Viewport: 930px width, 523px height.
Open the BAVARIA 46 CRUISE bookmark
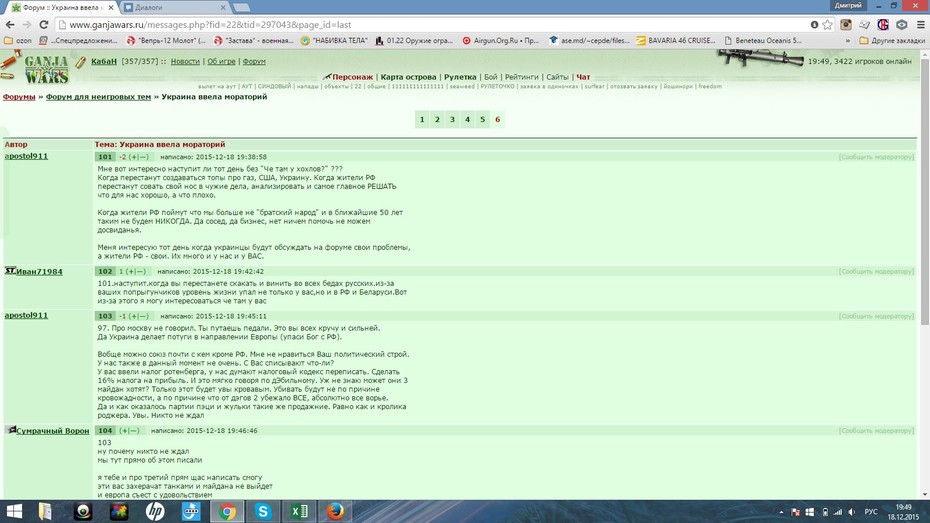[676, 40]
